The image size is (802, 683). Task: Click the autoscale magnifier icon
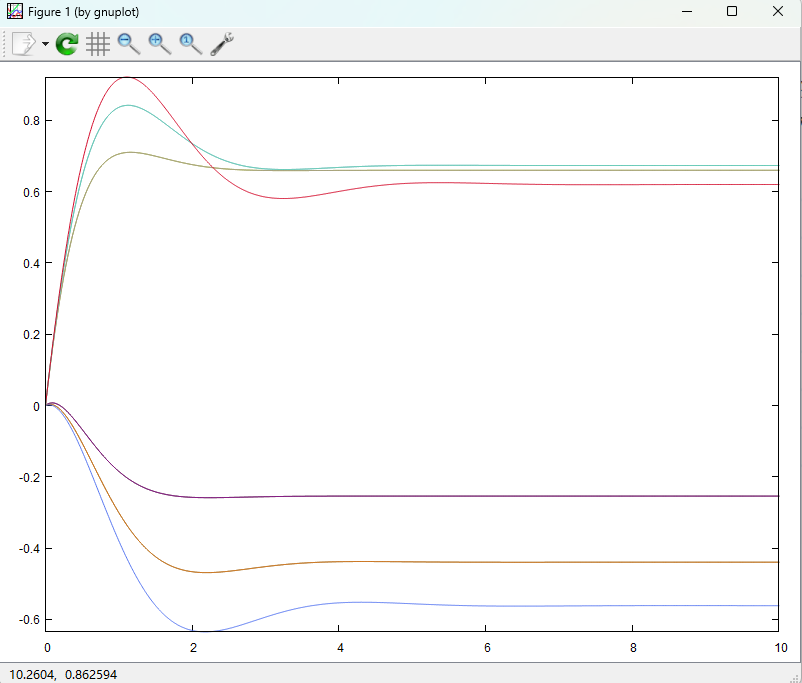[x=191, y=44]
